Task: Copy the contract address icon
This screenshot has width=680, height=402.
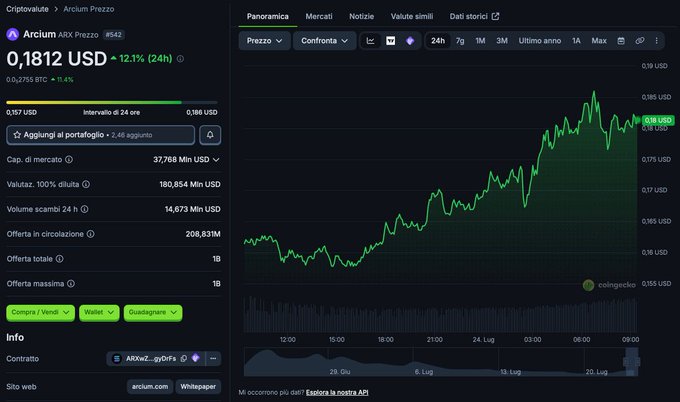Action: [x=183, y=359]
